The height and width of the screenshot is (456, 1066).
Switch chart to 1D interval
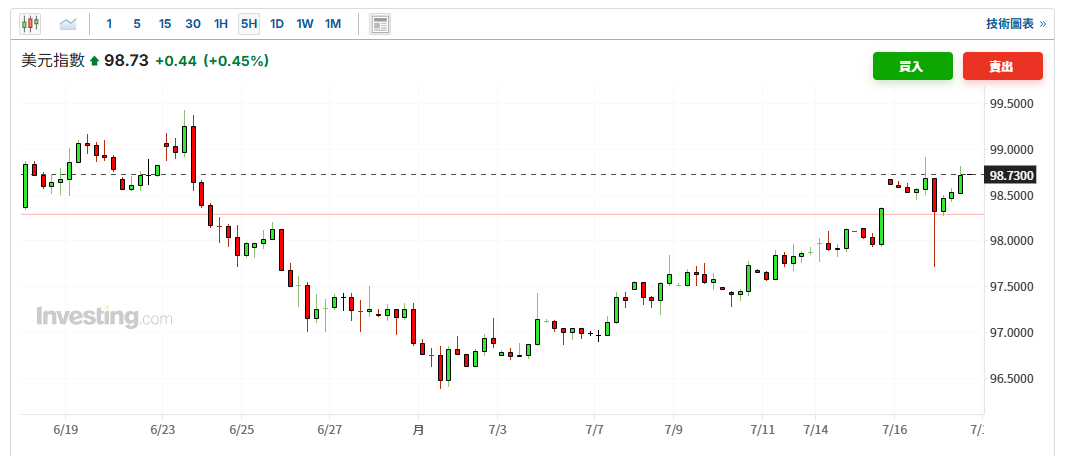[277, 24]
